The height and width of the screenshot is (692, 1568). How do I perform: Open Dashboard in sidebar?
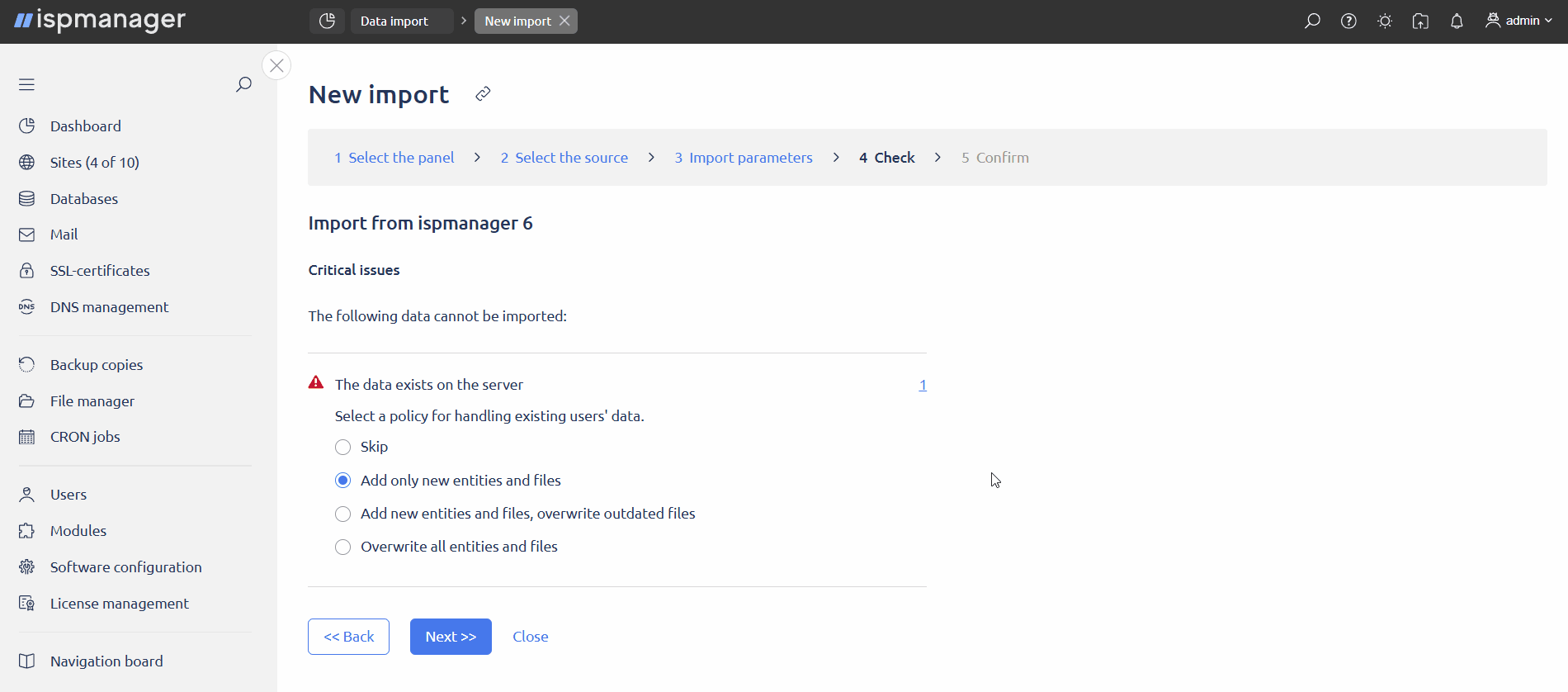click(86, 126)
